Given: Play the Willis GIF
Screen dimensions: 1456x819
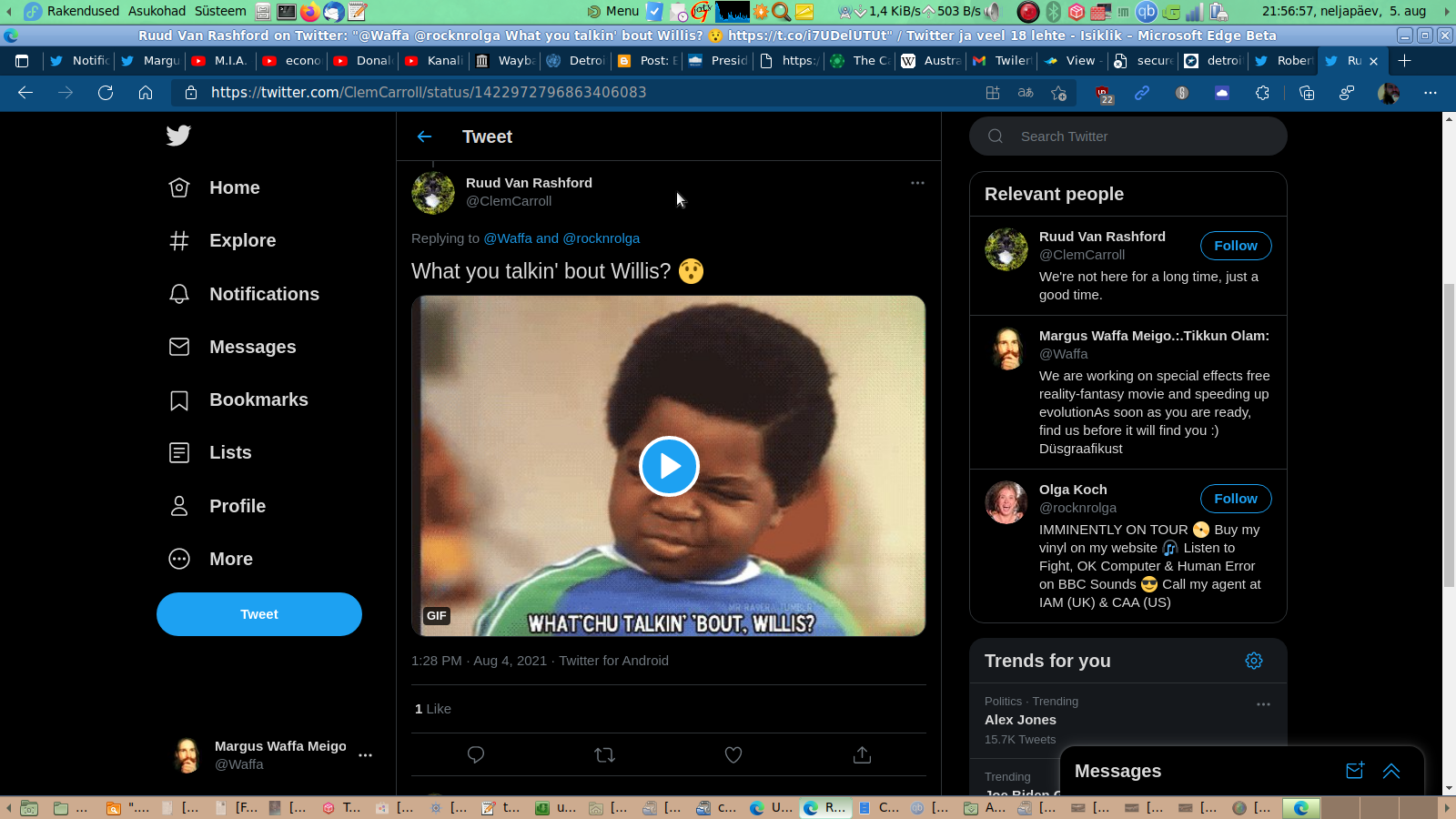Looking at the screenshot, I should [x=669, y=466].
